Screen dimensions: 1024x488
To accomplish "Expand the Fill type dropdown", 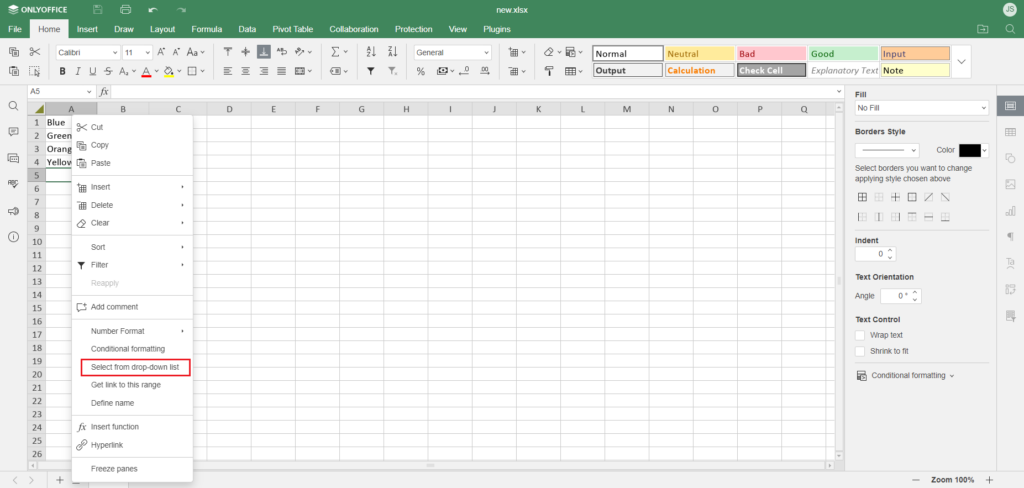I will (922, 107).
